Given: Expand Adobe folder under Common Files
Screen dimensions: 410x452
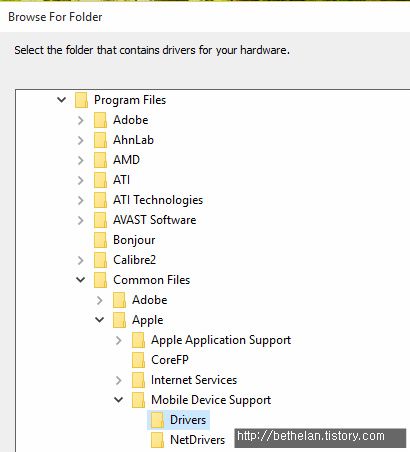Looking at the screenshot, I should click(x=100, y=300).
